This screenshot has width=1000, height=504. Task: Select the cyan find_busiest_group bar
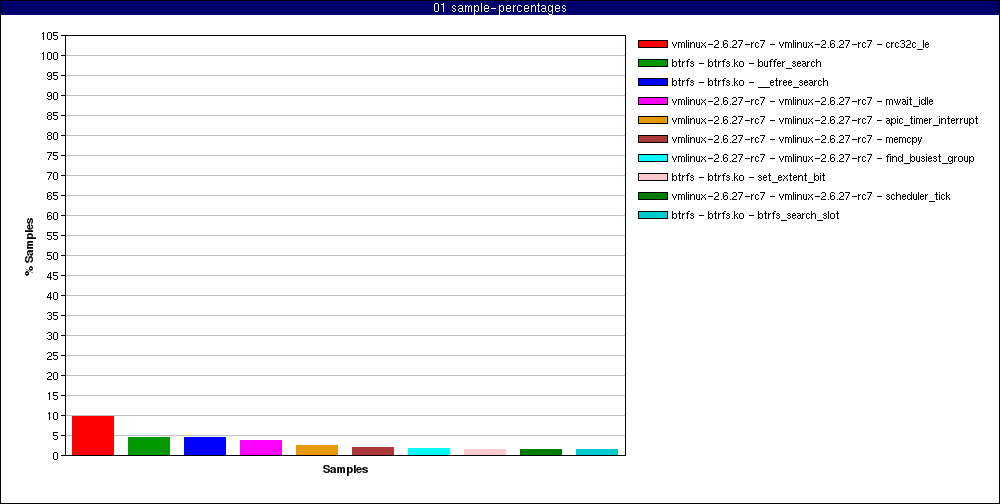click(429, 452)
